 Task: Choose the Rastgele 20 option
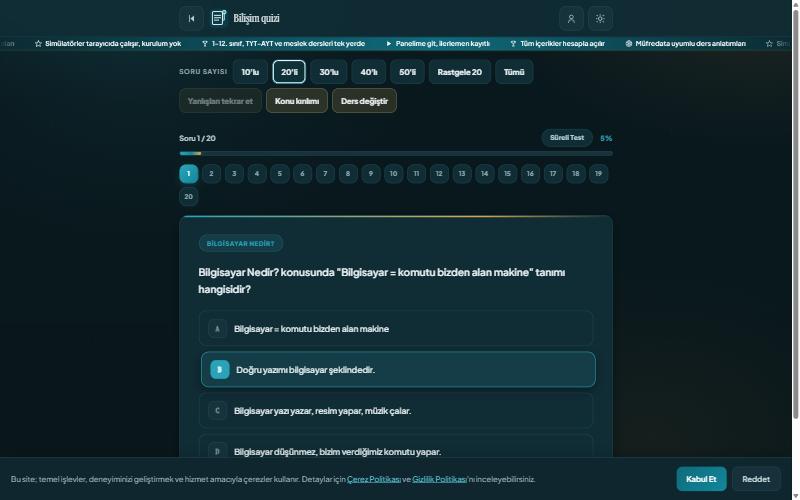459,72
